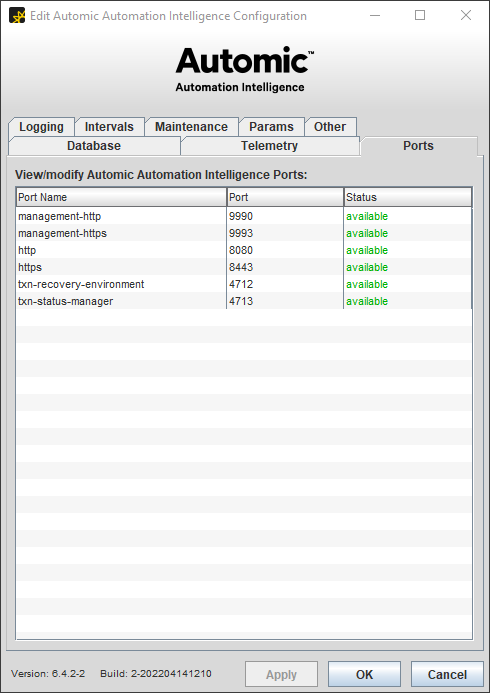This screenshot has height=693, width=490.
Task: Select the Maintenance tab
Action: click(x=191, y=127)
